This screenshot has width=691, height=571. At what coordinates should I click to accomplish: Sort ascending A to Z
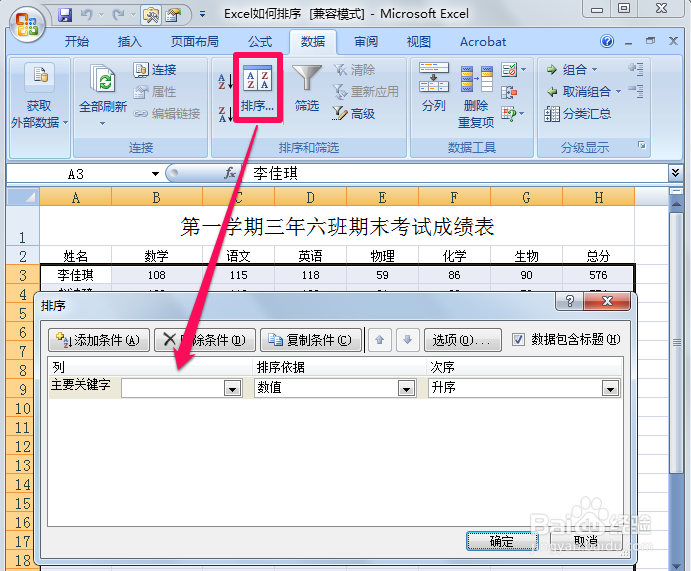225,81
